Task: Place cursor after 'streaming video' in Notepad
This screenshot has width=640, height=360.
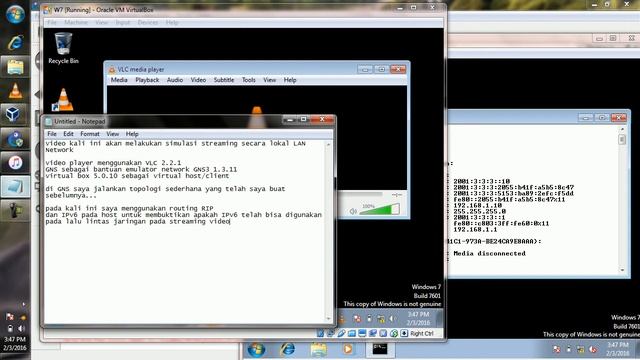Action: click(x=231, y=221)
